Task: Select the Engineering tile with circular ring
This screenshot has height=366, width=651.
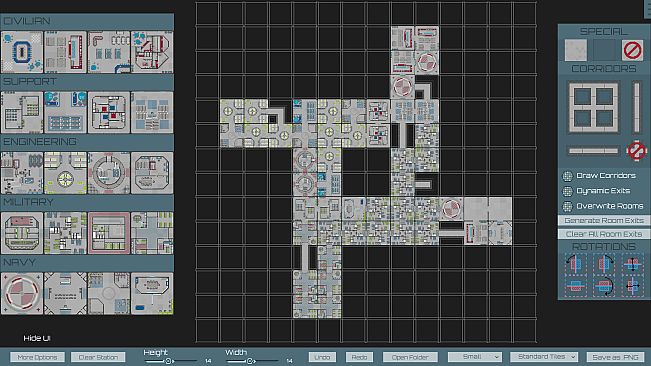Action: coord(109,173)
